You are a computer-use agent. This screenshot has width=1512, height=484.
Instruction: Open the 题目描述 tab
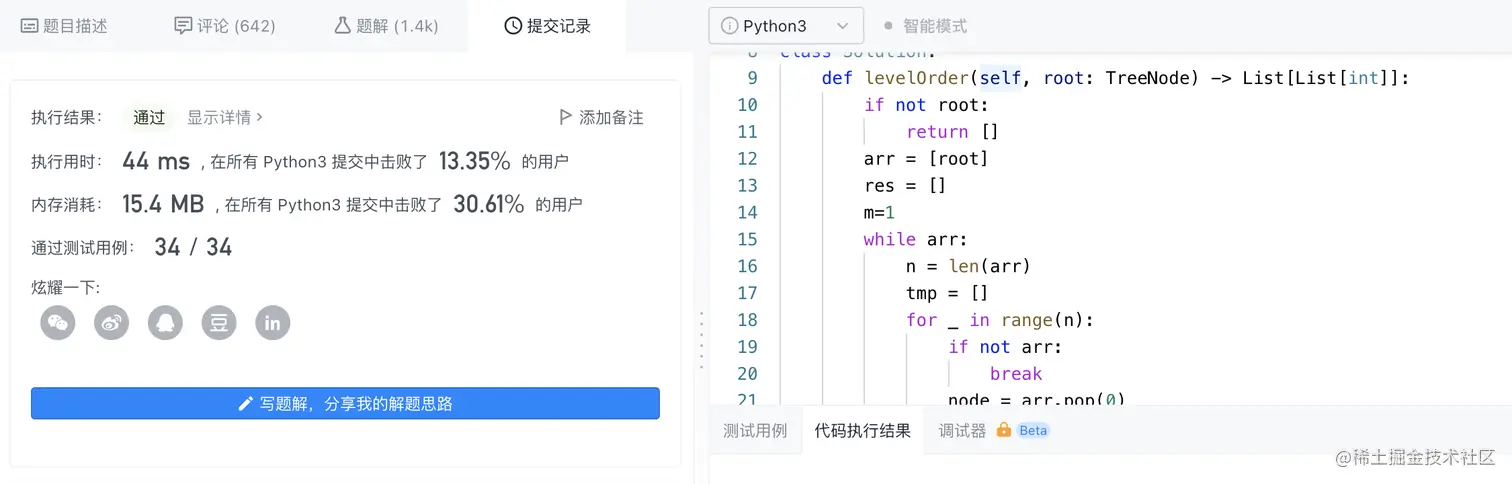64,26
